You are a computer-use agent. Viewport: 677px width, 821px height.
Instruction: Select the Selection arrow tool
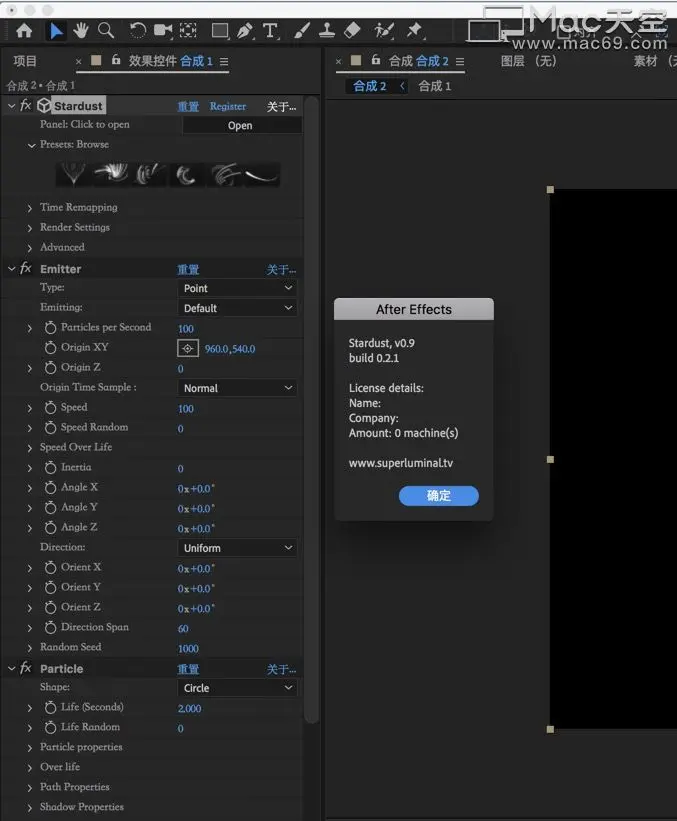click(x=55, y=31)
